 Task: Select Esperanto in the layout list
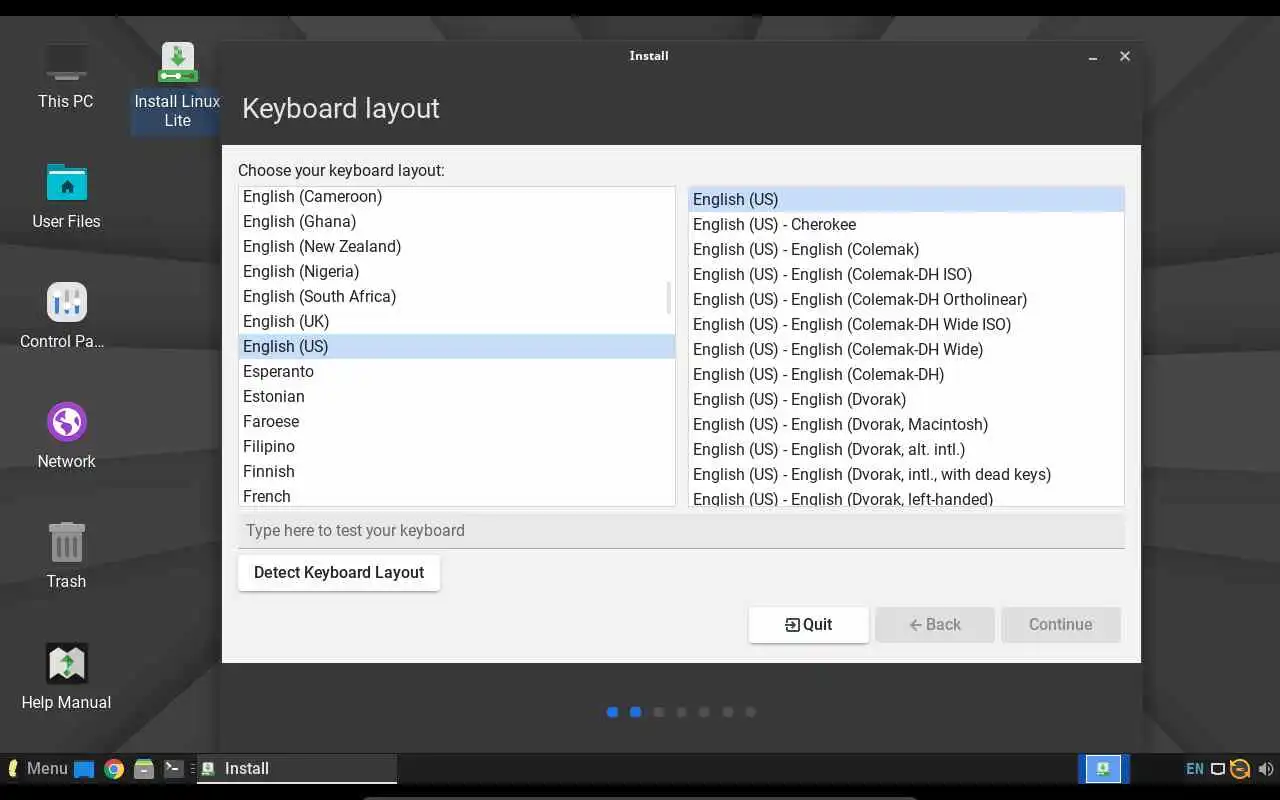[457, 371]
